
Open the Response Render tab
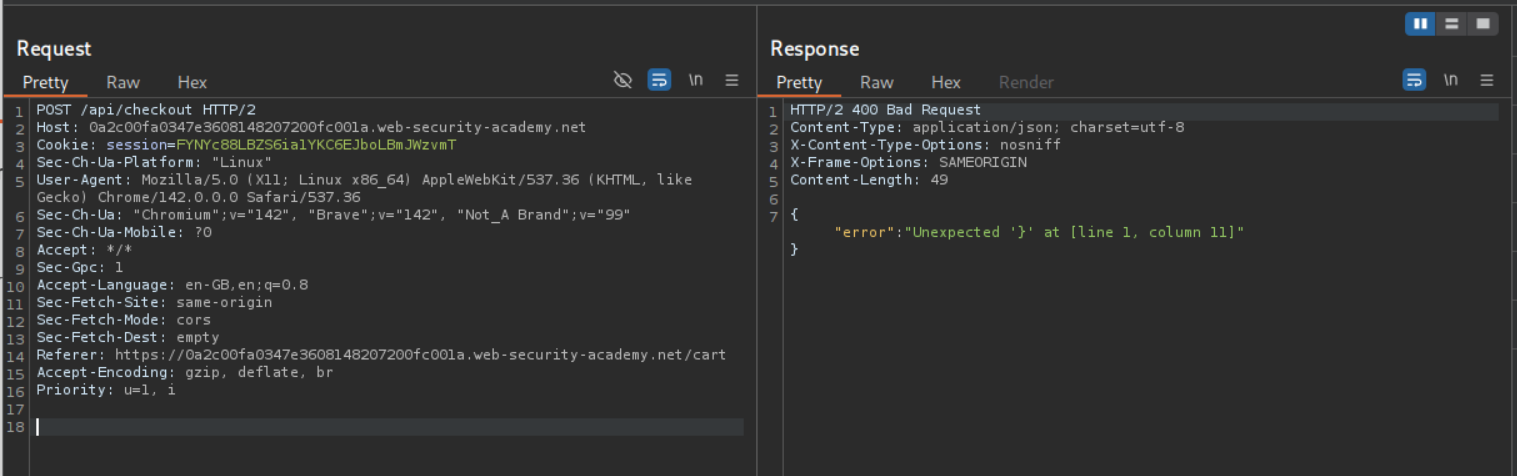1026,83
